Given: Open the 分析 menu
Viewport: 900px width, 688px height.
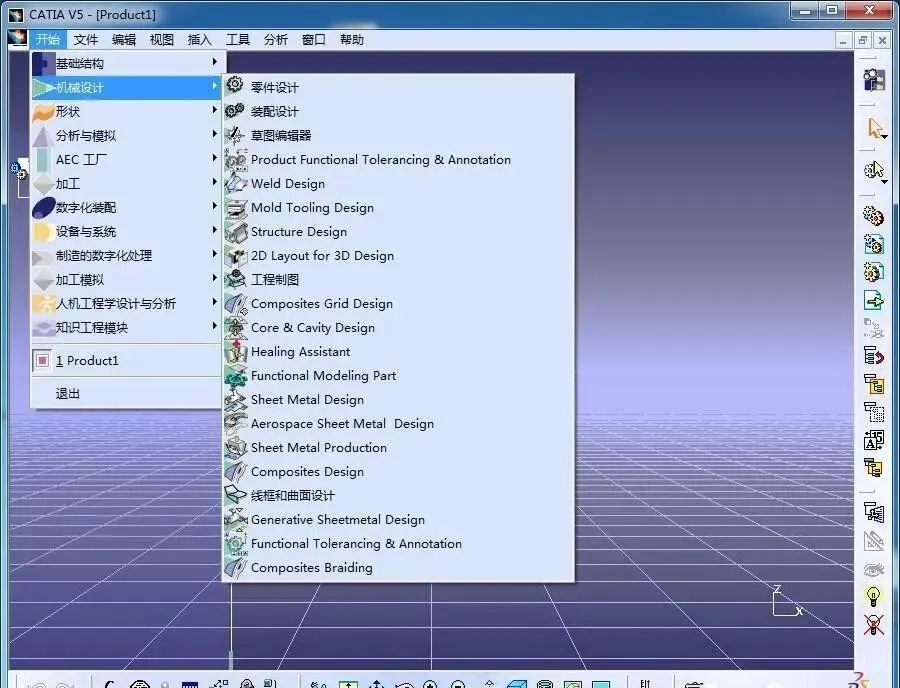Looking at the screenshot, I should click(276, 40).
